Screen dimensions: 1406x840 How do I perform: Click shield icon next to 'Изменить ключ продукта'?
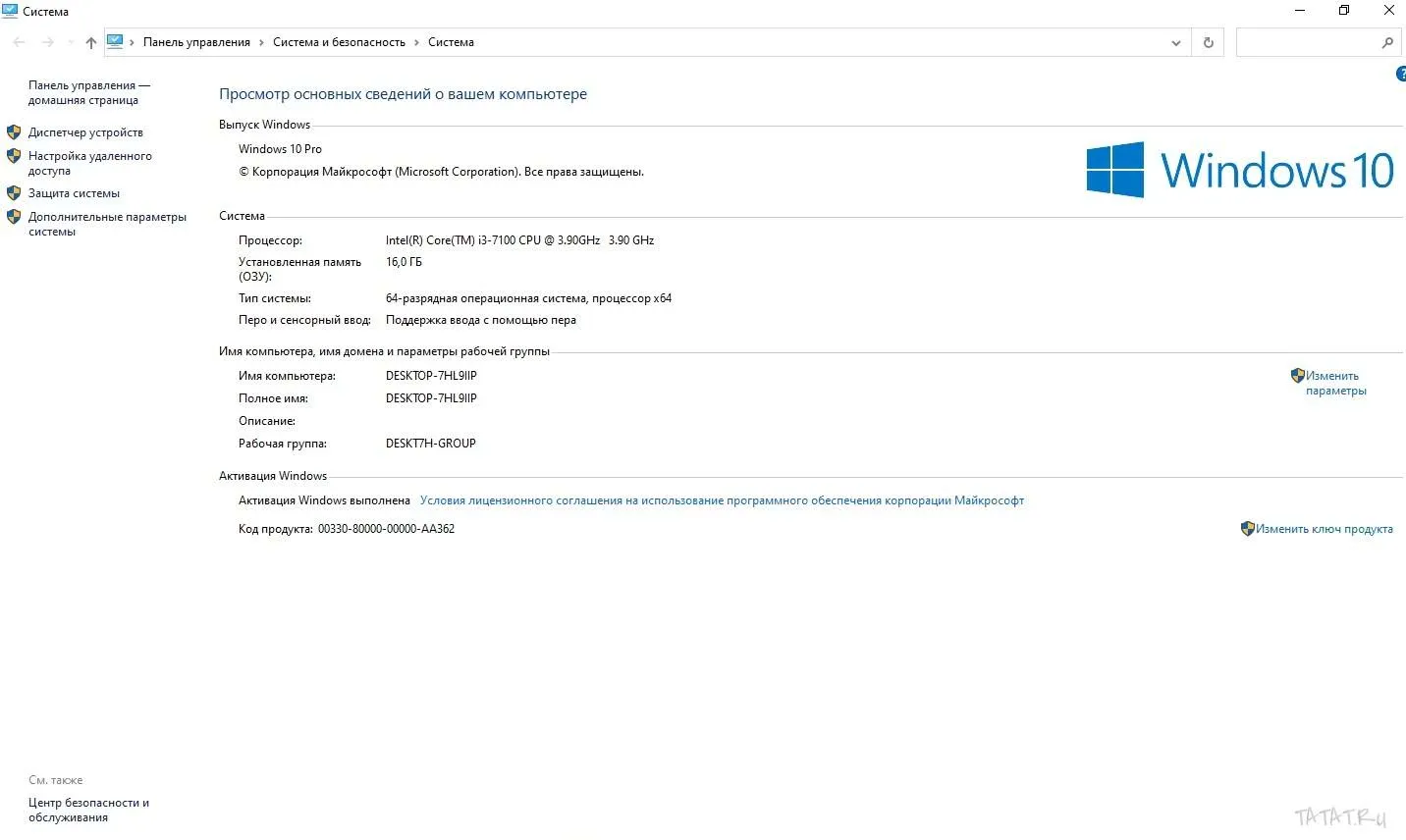point(1247,528)
